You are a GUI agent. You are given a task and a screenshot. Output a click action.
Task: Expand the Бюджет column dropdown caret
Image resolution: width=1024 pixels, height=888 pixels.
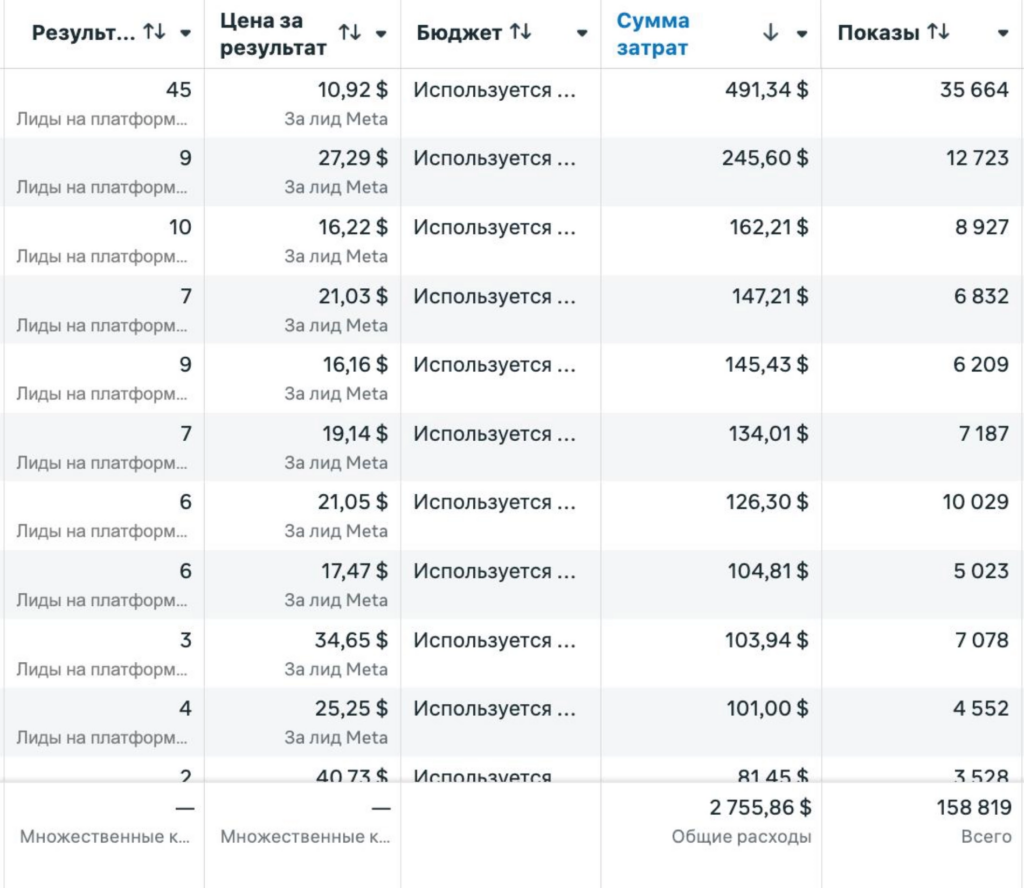(x=582, y=34)
